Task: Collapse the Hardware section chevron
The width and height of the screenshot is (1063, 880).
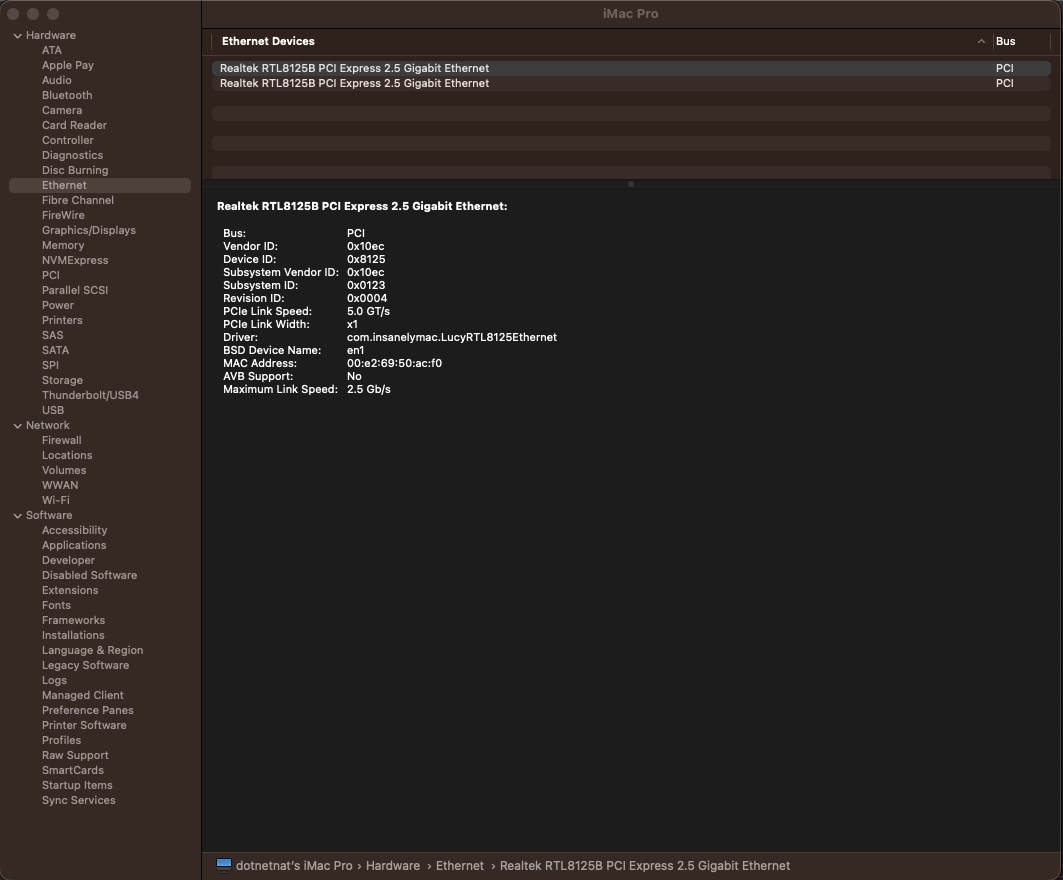Action: pyautogui.click(x=18, y=36)
